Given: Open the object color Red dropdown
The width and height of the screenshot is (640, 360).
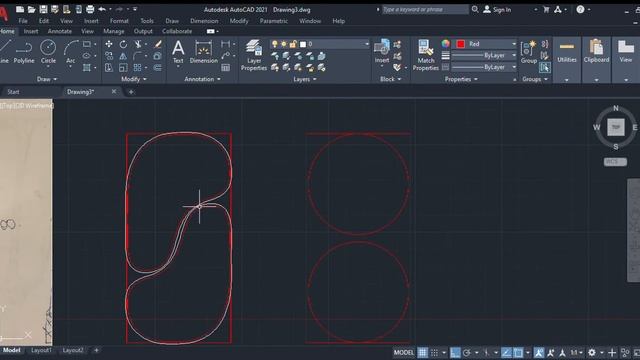Looking at the screenshot, I should pos(485,44).
